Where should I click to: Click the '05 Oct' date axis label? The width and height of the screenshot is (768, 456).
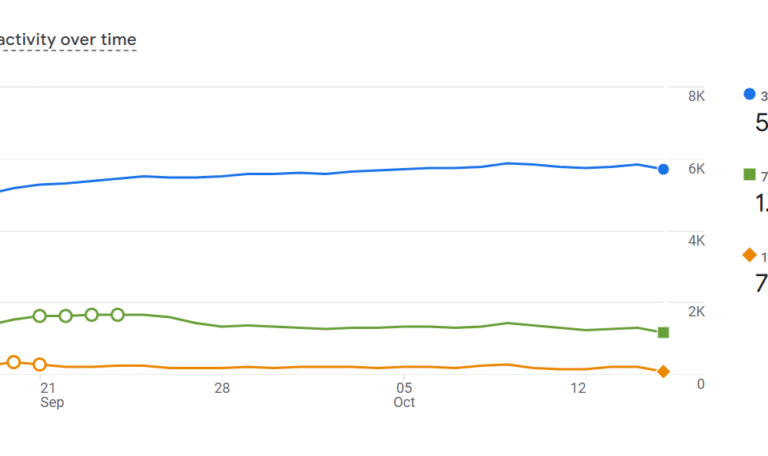[404, 394]
